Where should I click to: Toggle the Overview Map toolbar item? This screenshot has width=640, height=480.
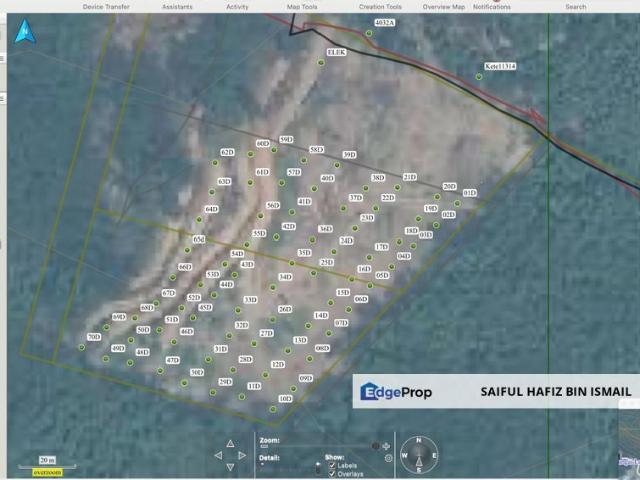(x=444, y=7)
